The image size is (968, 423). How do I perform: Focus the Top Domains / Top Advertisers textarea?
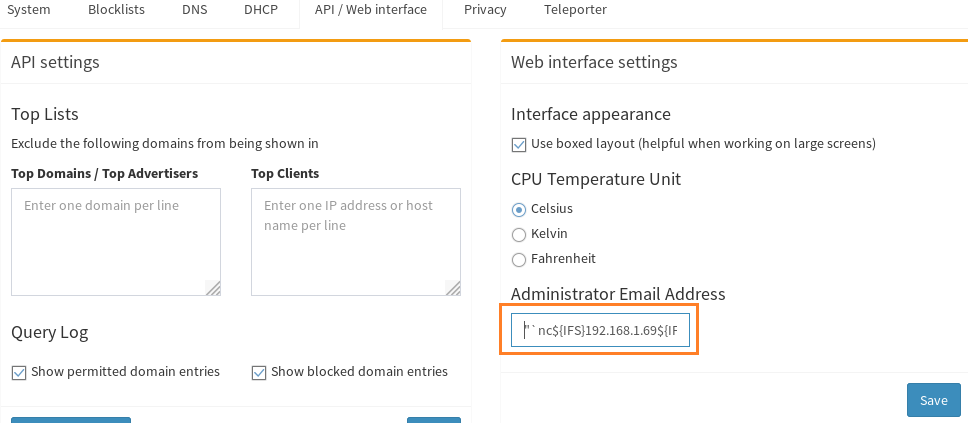[116, 242]
